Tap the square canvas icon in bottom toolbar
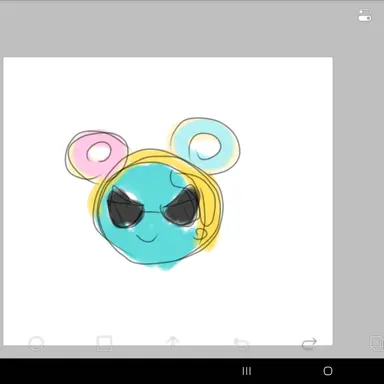Screen dimensions: 384x384 coord(104,343)
